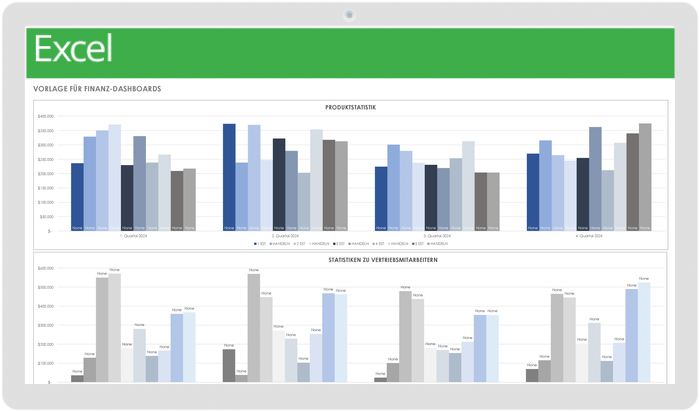Screen dimensions: 700x412
Task: Select the last gray bar in 4. Quartal Produktstatistik
Action: click(x=645, y=177)
